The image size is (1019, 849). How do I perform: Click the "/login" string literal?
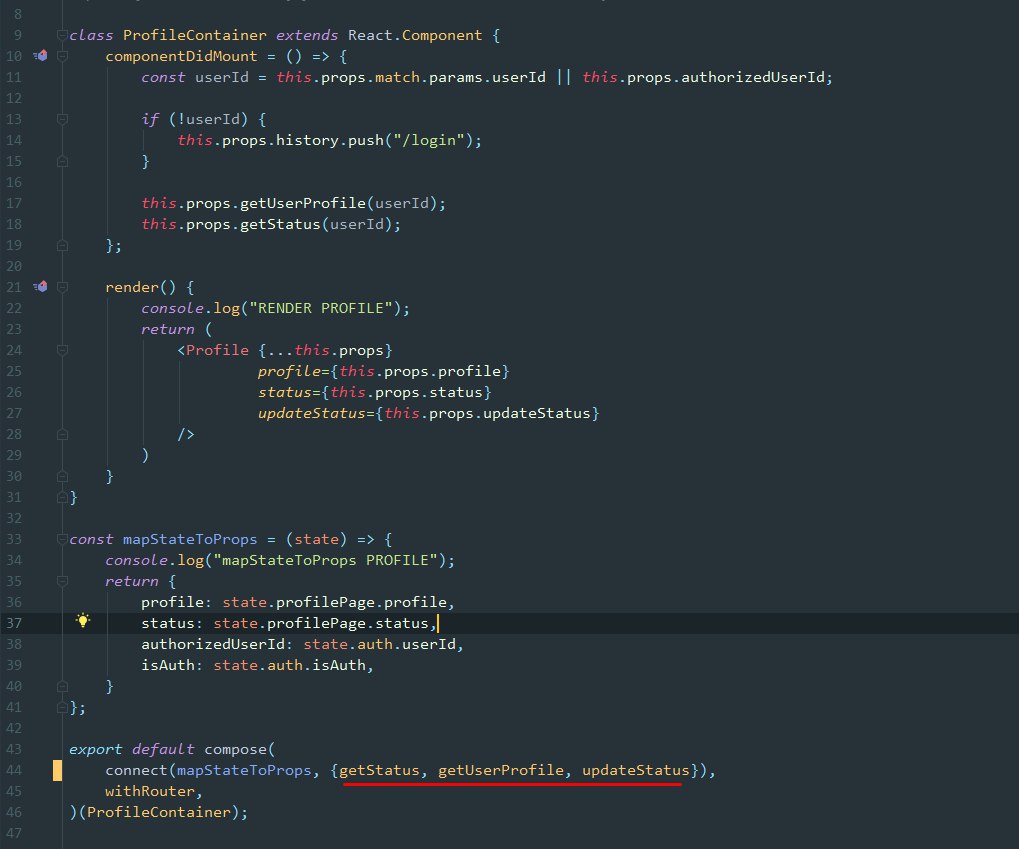click(x=428, y=140)
